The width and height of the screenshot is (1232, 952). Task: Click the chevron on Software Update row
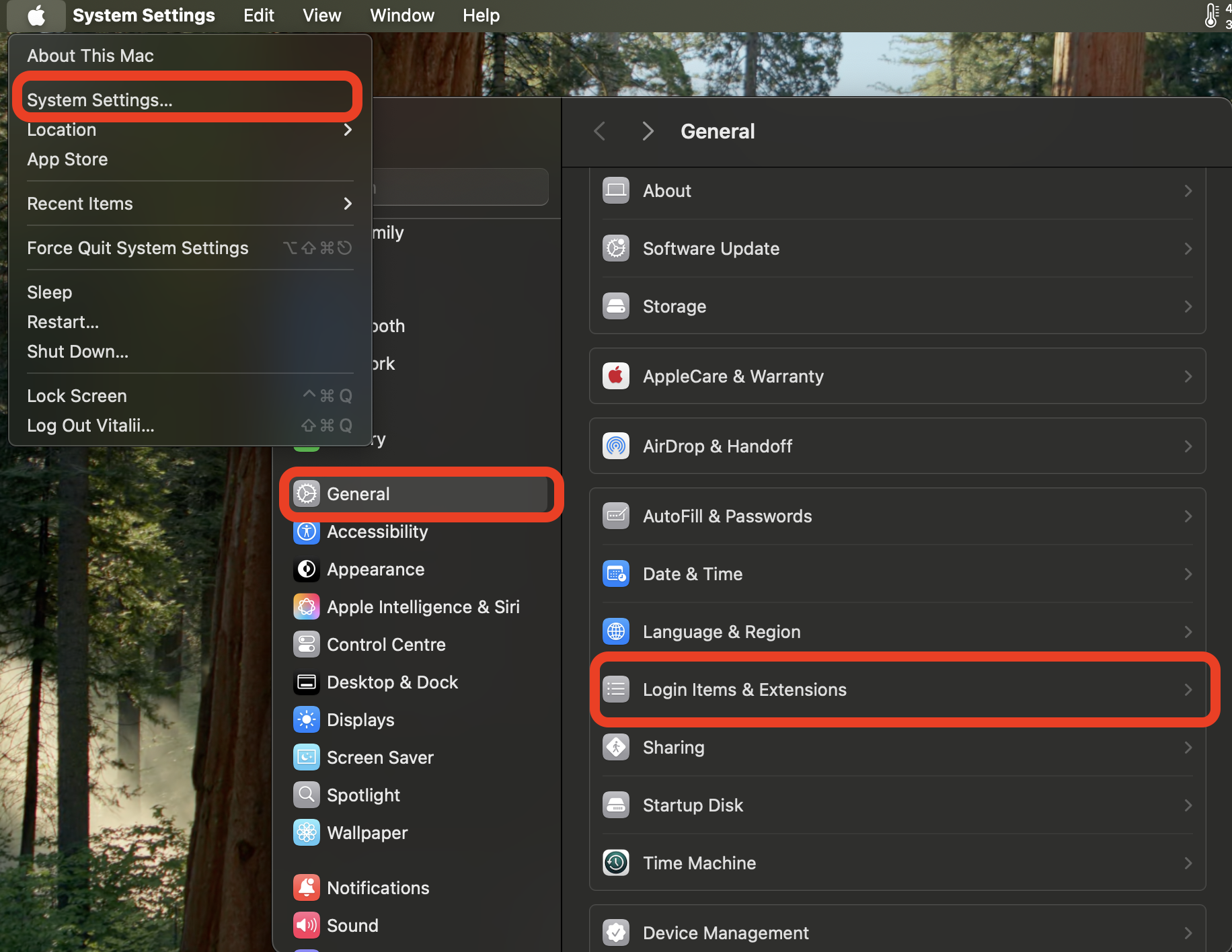tap(1188, 249)
